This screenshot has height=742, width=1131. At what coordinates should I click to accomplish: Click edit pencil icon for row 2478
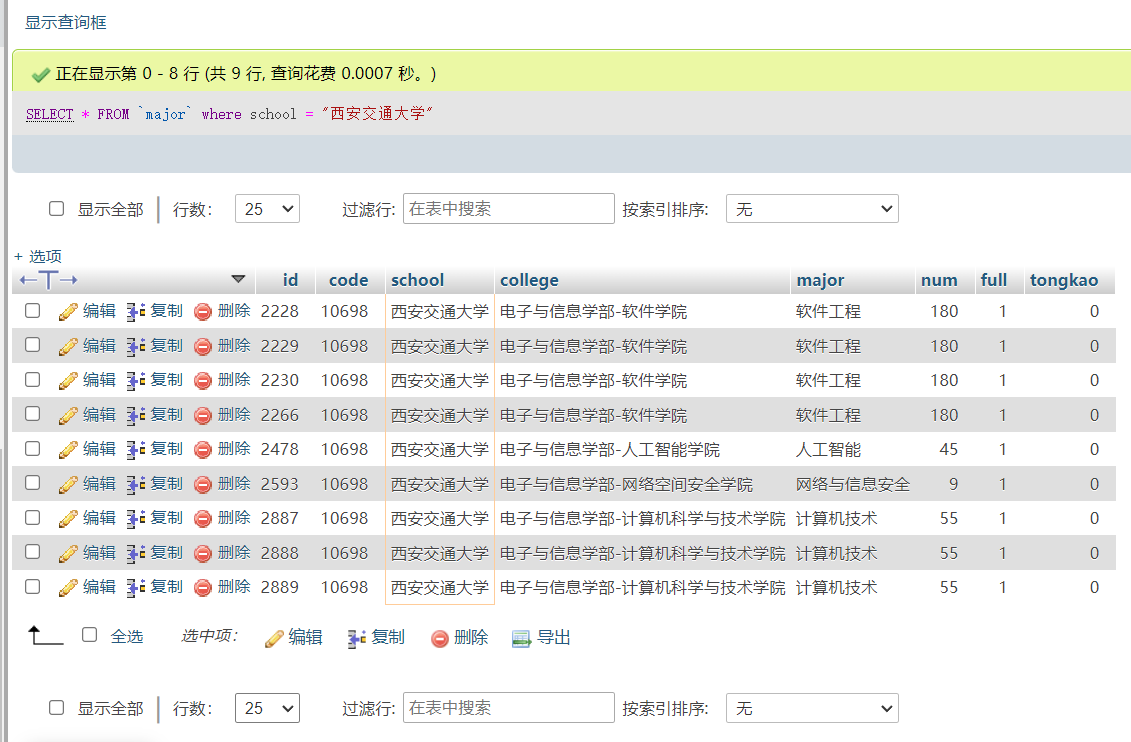pyautogui.click(x=68, y=449)
